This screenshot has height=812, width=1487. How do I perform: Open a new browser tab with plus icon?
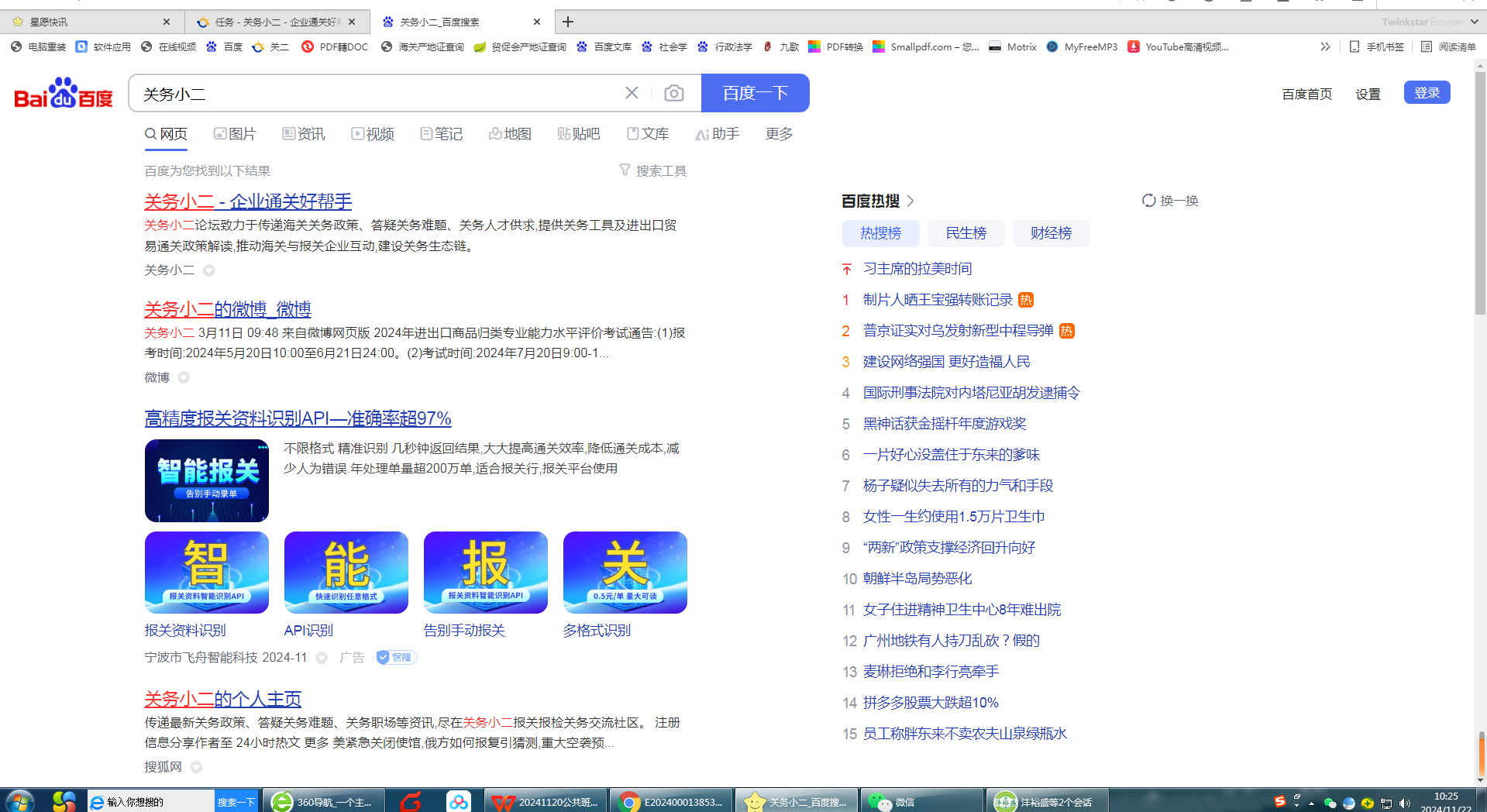pyautogui.click(x=568, y=22)
